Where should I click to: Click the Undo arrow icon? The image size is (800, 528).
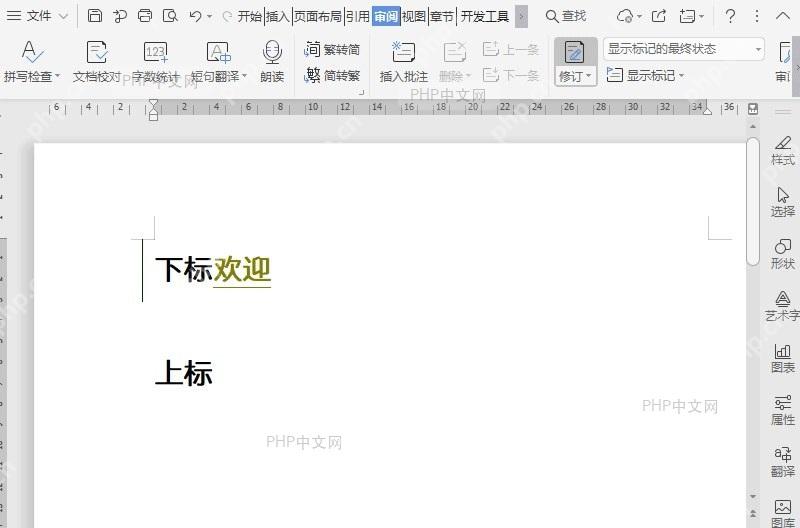[195, 16]
